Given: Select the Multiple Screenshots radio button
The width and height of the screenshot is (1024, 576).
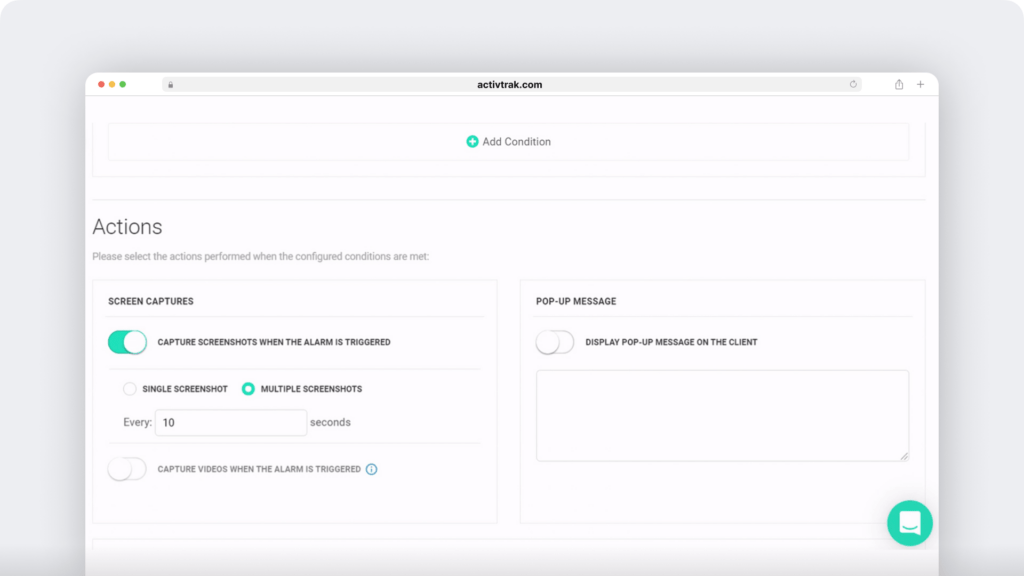Looking at the screenshot, I should pos(248,389).
